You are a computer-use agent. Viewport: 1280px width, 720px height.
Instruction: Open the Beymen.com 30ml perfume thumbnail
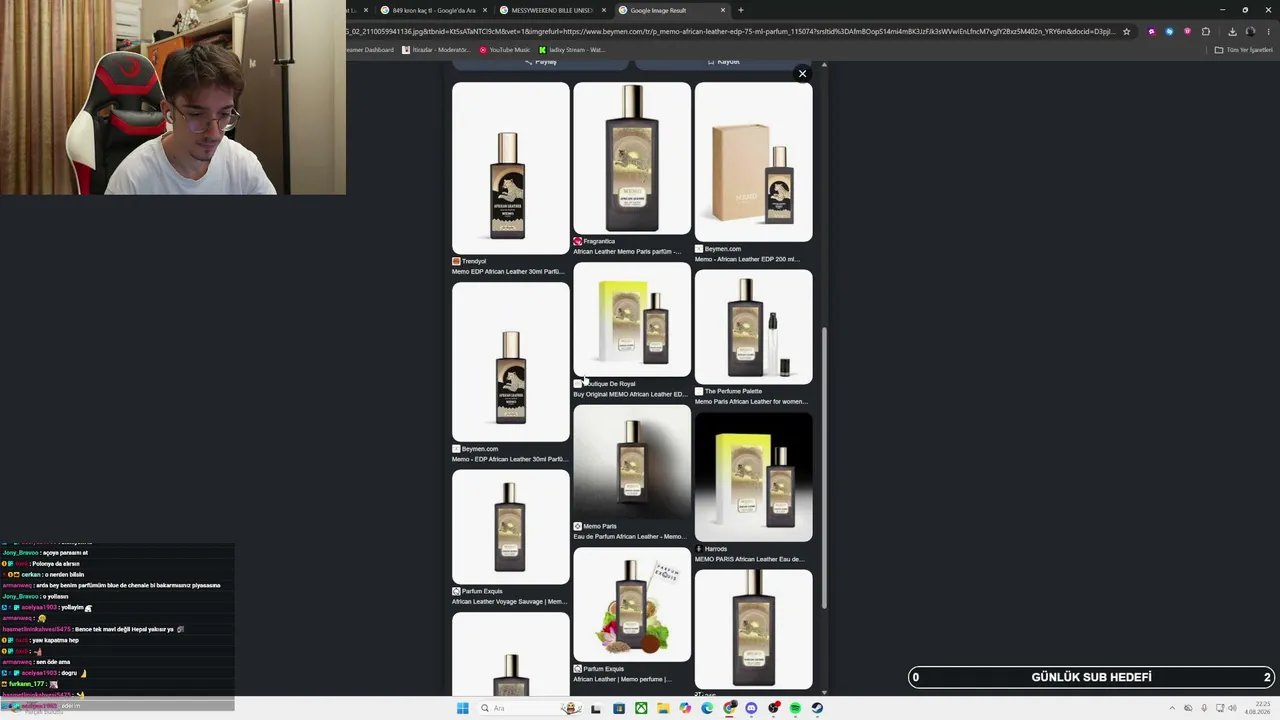pos(511,362)
